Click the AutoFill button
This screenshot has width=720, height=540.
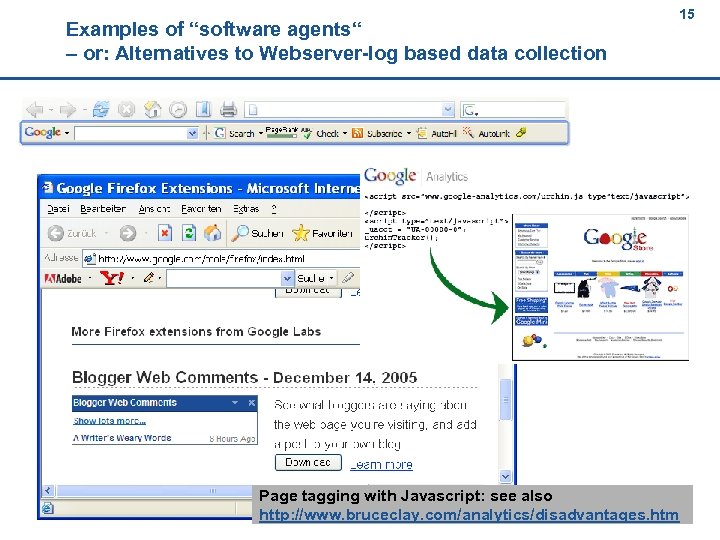(x=437, y=133)
